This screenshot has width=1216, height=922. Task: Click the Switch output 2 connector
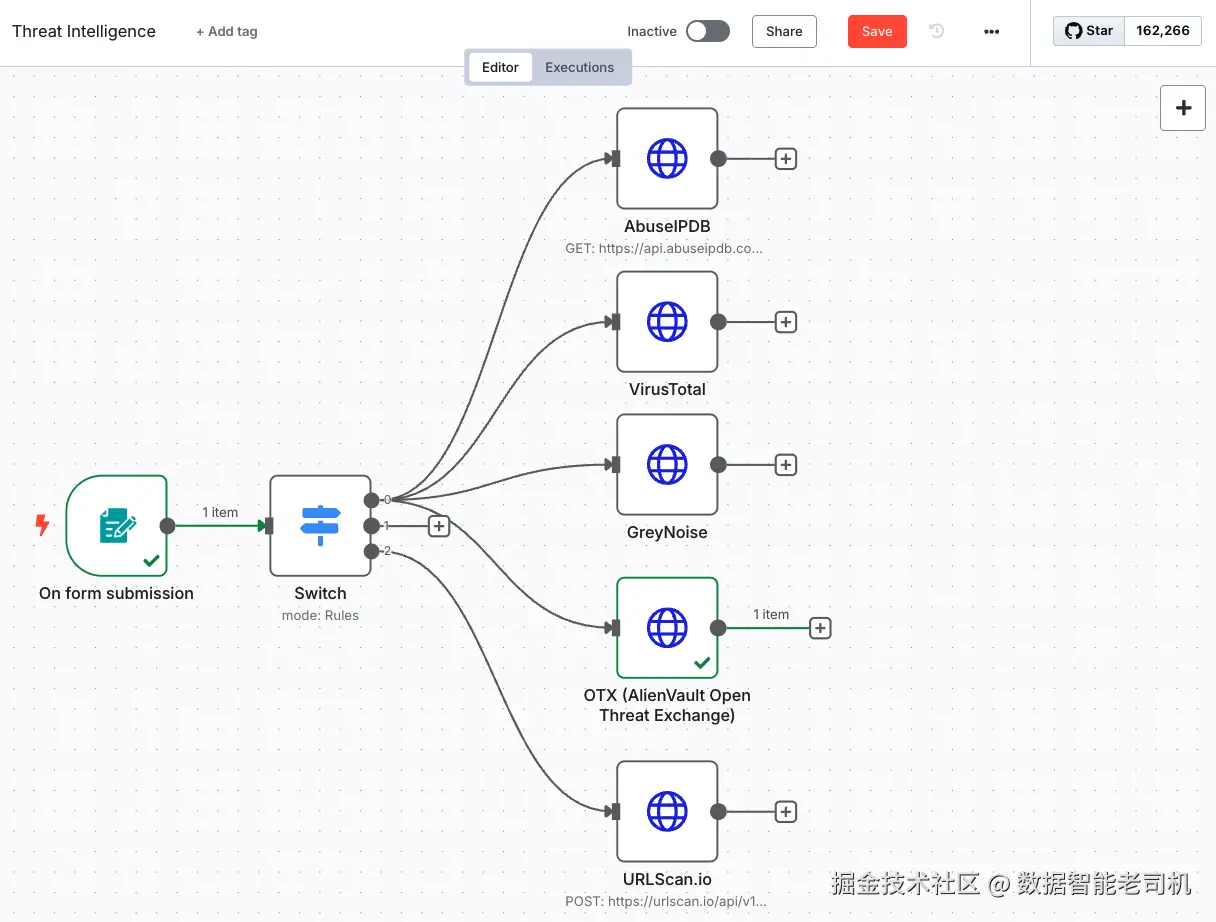(372, 551)
